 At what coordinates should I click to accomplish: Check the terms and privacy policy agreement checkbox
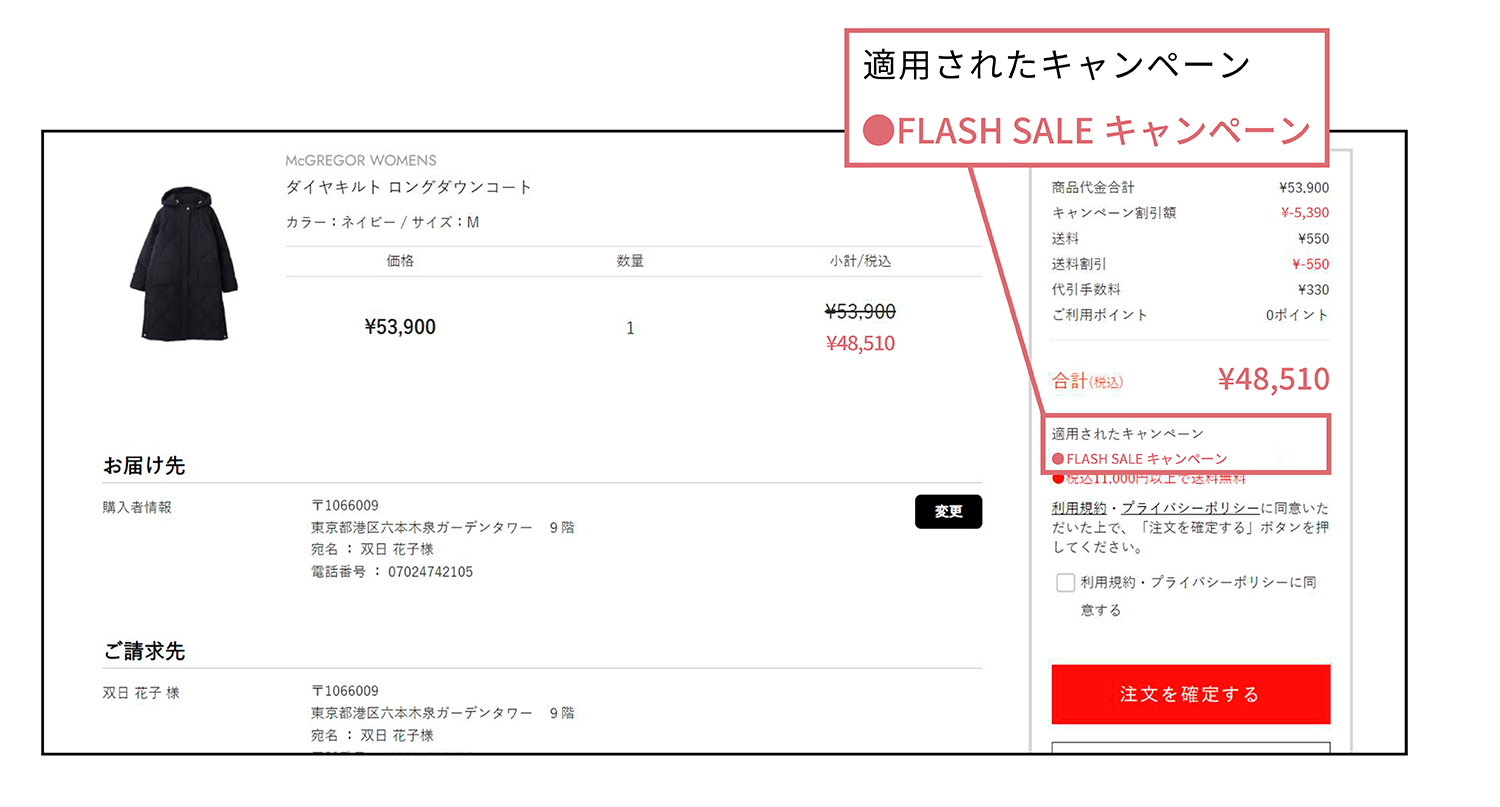(1065, 583)
